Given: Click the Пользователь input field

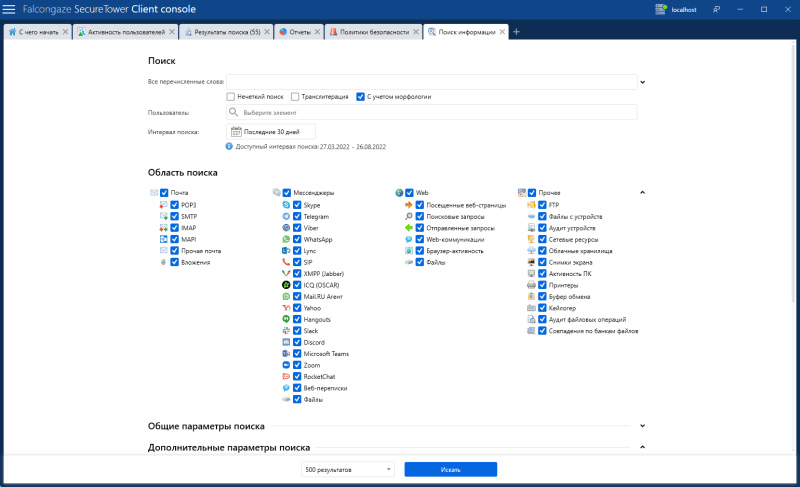Looking at the screenshot, I should point(432,113).
